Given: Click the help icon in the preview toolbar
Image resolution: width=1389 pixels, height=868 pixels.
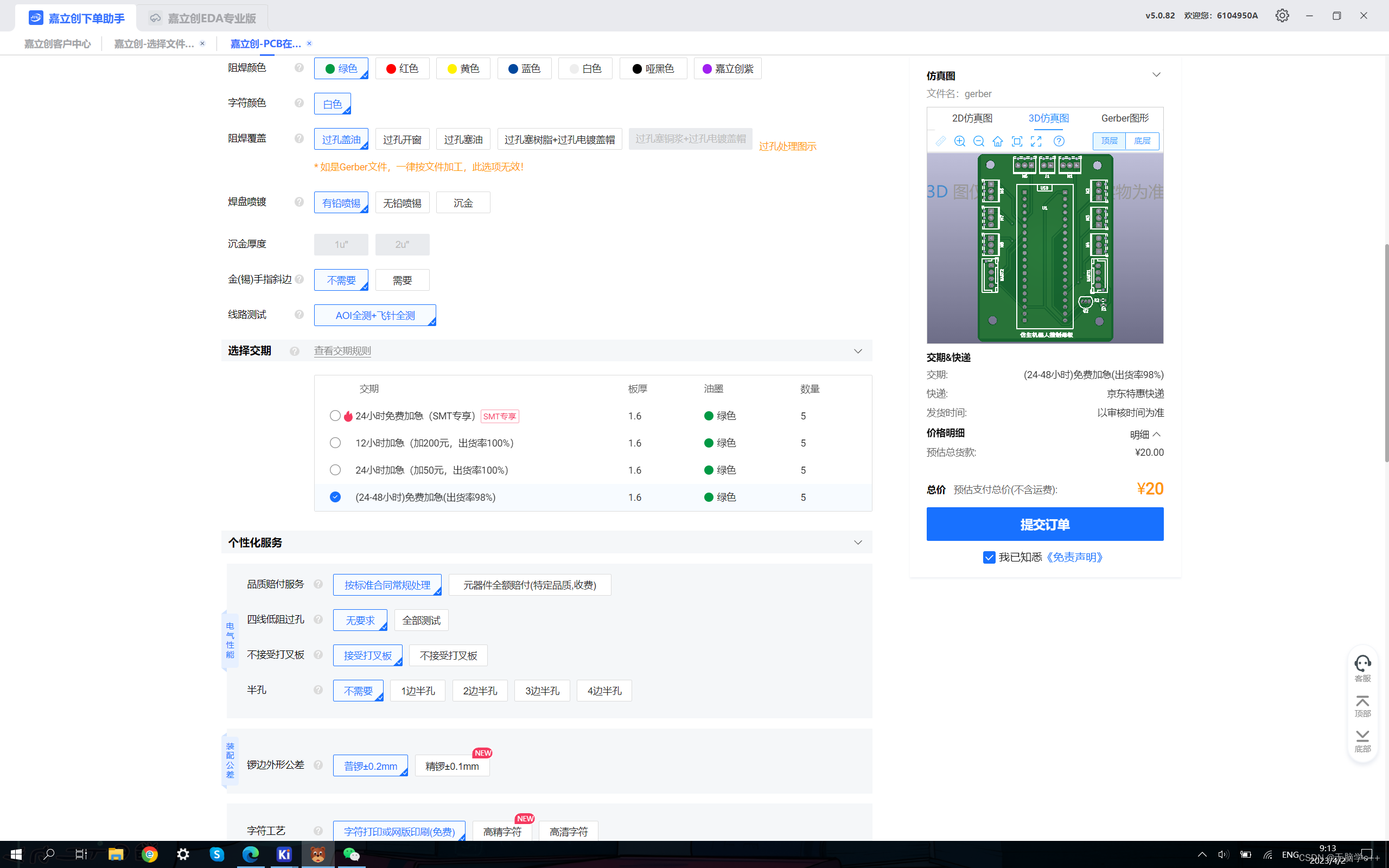Looking at the screenshot, I should [1059, 141].
